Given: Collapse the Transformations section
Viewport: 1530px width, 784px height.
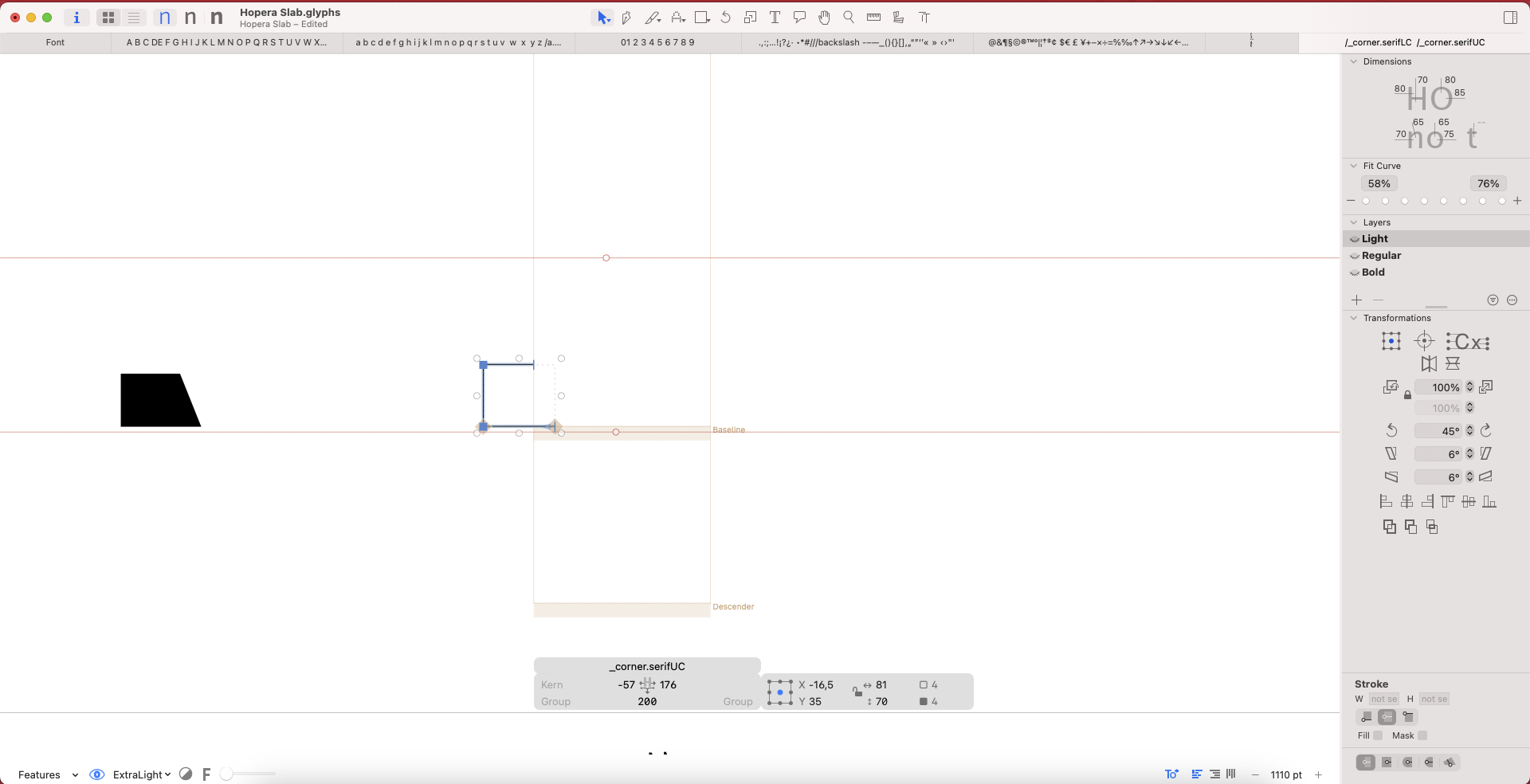Looking at the screenshot, I should (1353, 318).
